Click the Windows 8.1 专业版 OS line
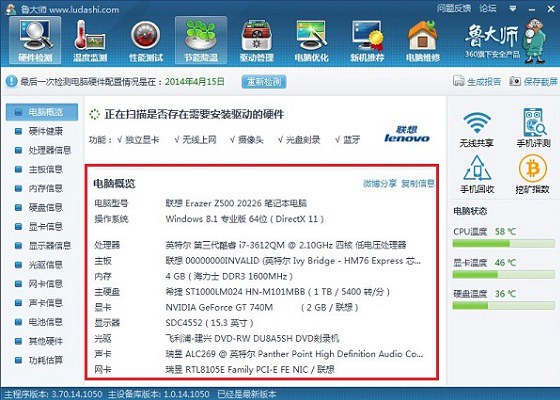Viewport: 560px width, 400px height. click(245, 219)
